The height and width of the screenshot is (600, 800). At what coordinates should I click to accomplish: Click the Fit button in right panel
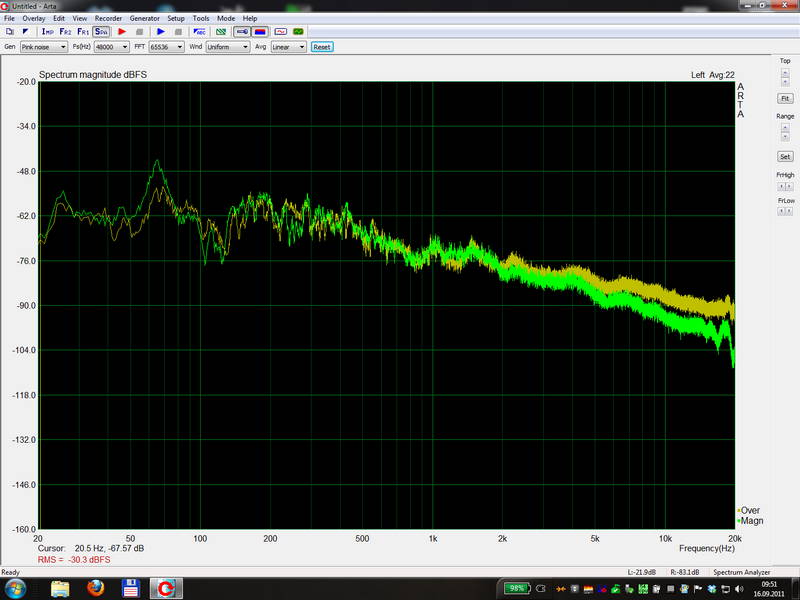point(785,98)
